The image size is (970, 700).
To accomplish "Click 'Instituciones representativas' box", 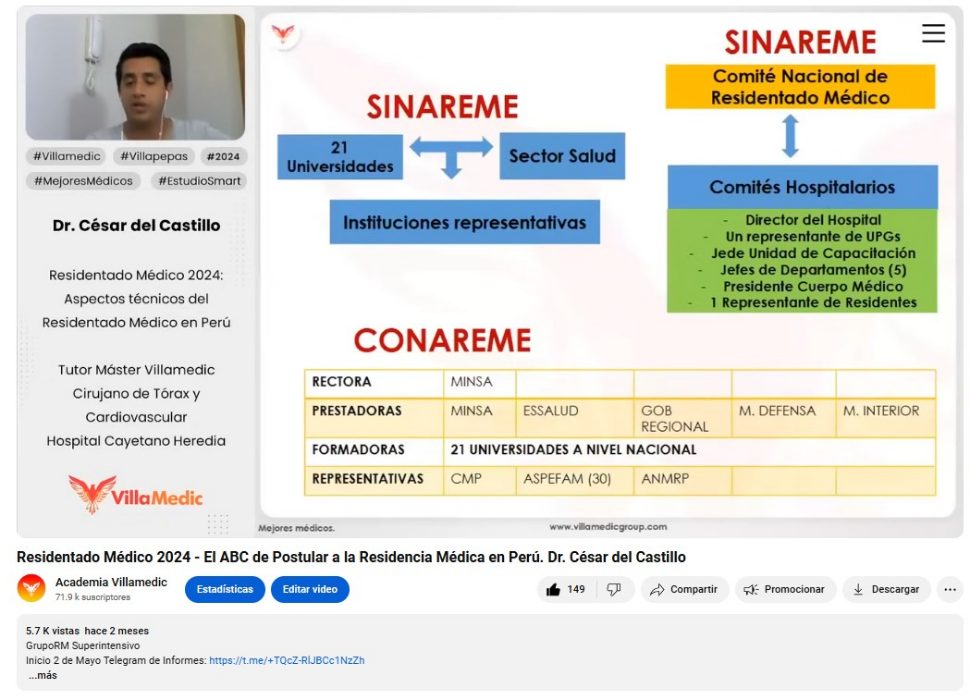I will click(465, 222).
